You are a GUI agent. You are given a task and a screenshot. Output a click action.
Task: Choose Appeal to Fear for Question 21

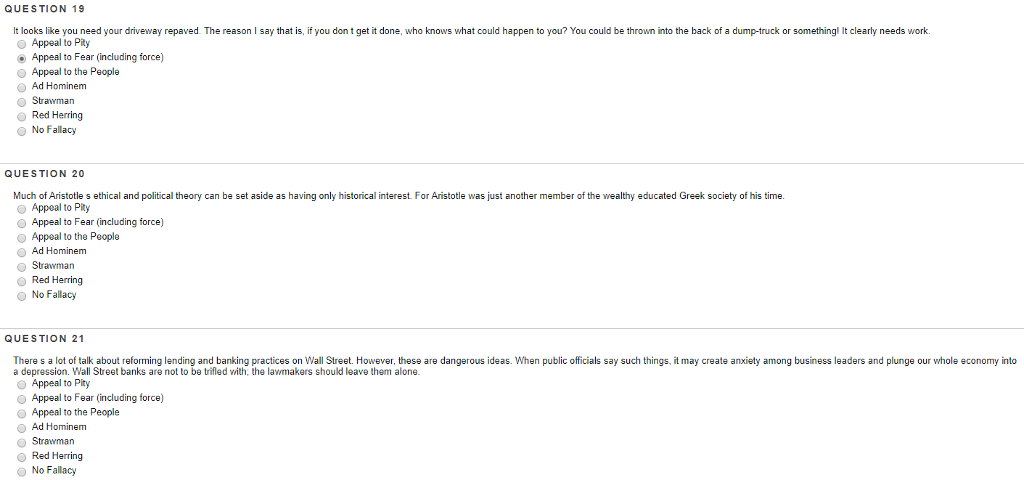(22, 398)
